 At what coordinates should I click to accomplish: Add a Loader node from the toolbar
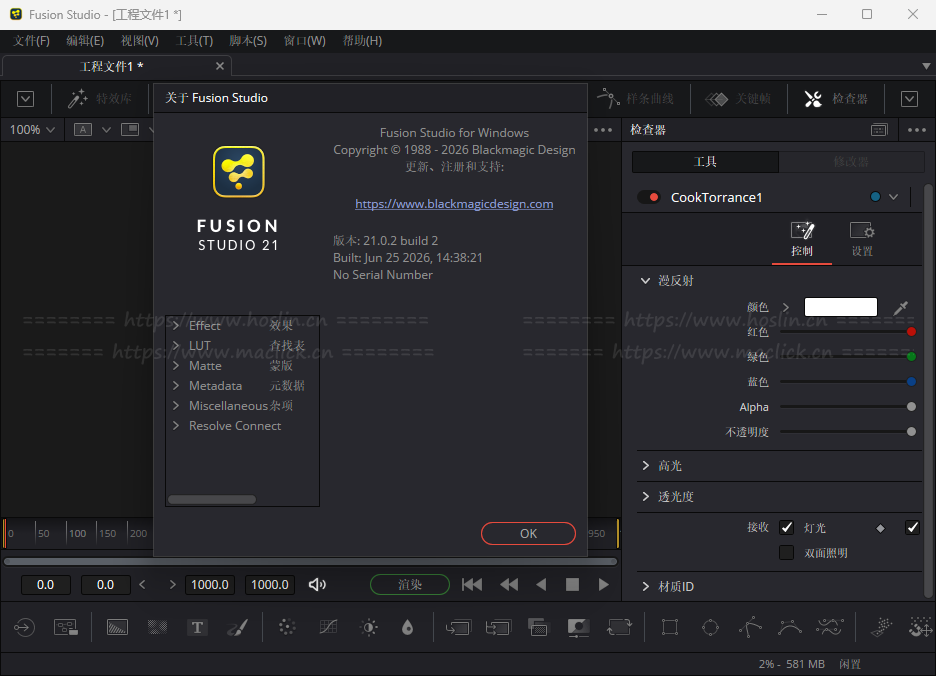[x=24, y=627]
